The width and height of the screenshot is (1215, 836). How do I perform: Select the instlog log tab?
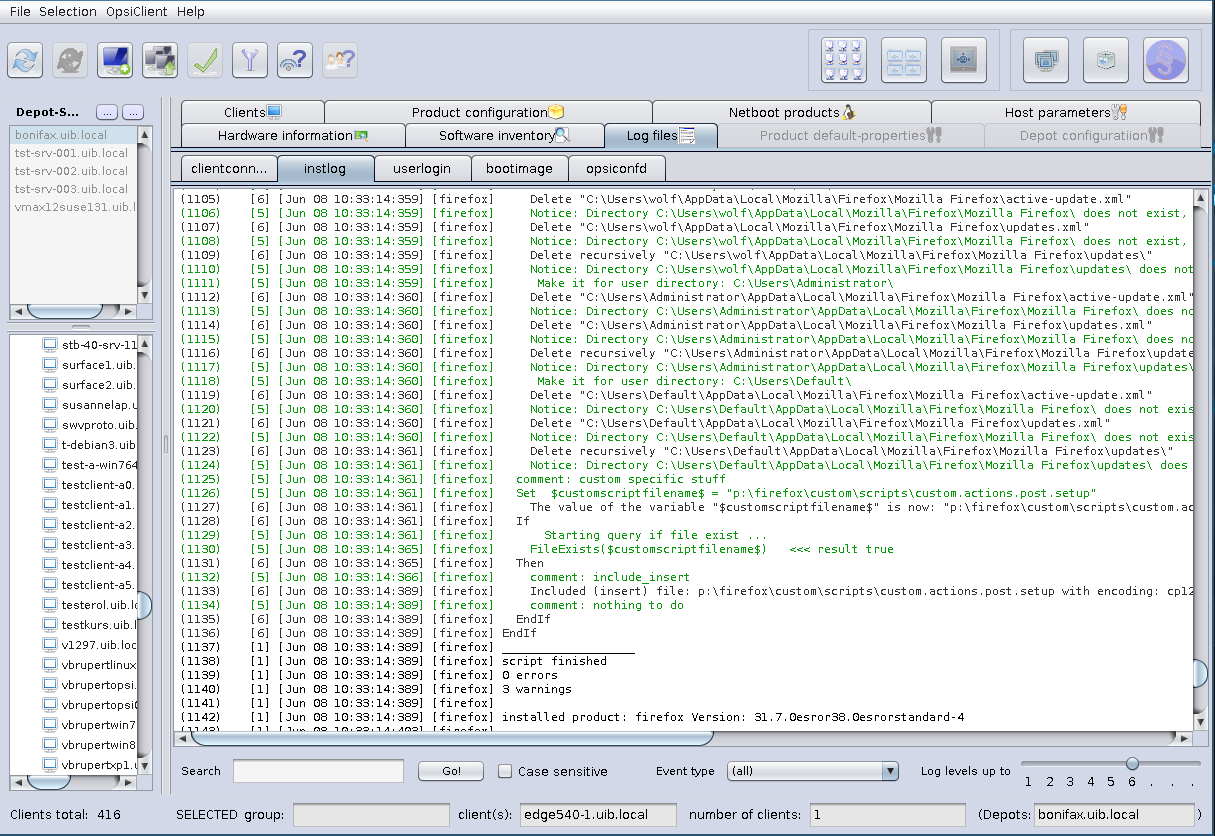pos(325,169)
